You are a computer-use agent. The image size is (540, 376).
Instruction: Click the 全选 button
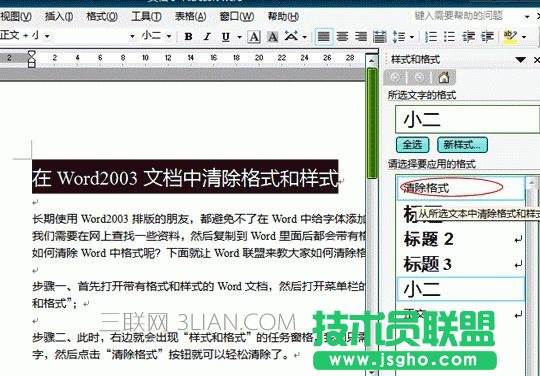[x=412, y=145]
